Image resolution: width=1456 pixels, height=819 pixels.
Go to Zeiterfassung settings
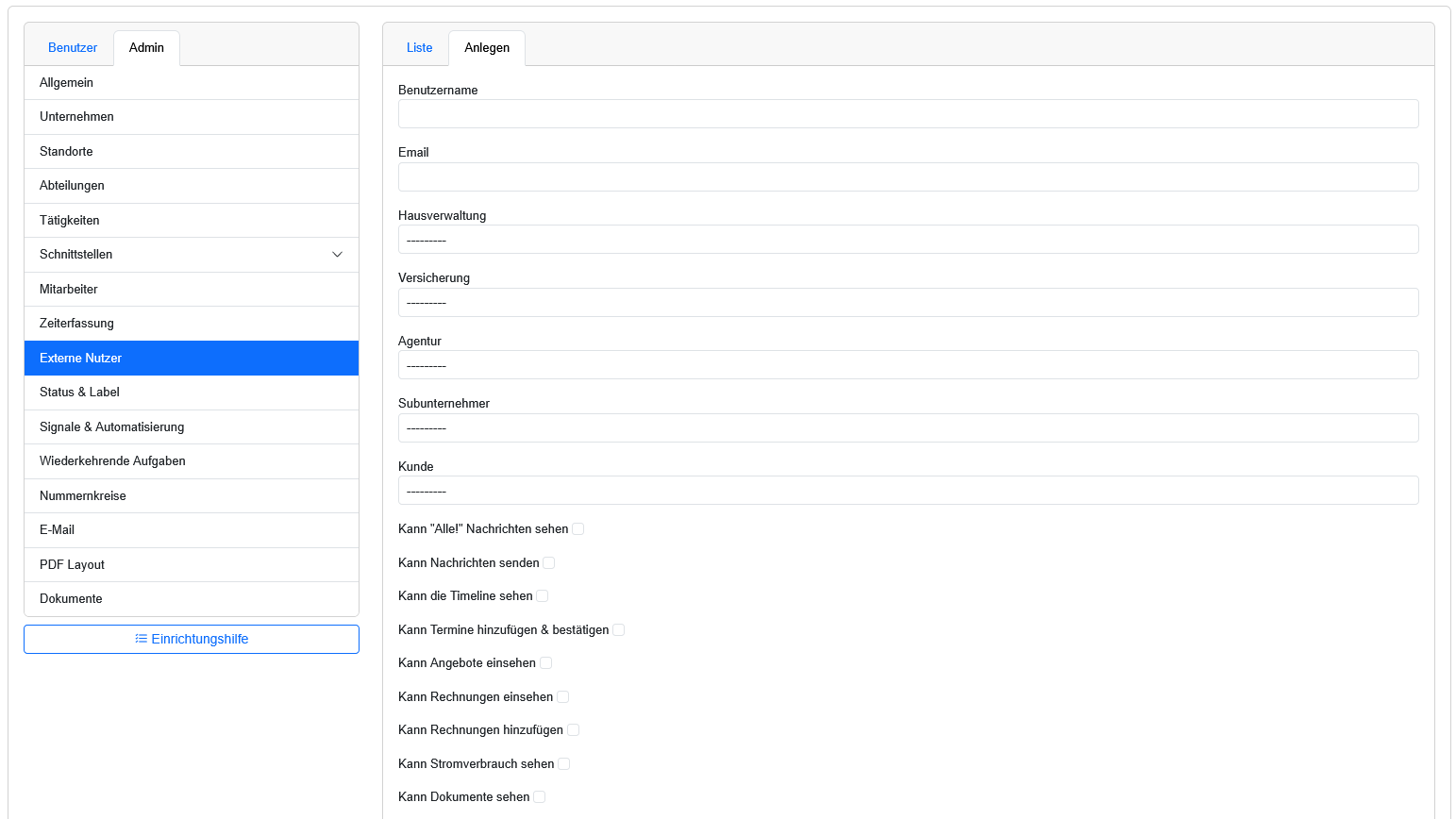(x=192, y=324)
